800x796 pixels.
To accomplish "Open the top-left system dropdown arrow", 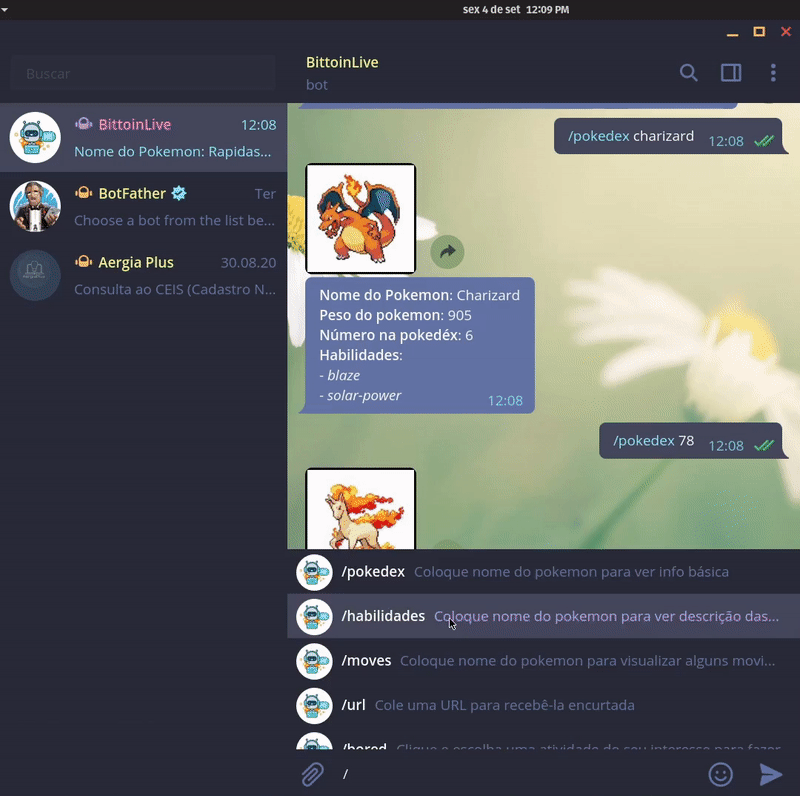I will tap(5, 9).
